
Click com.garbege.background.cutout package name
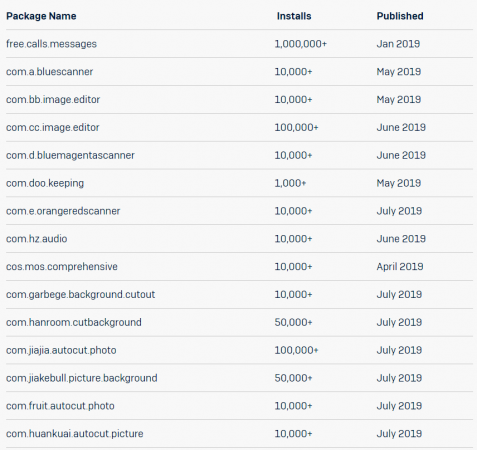(x=81, y=295)
